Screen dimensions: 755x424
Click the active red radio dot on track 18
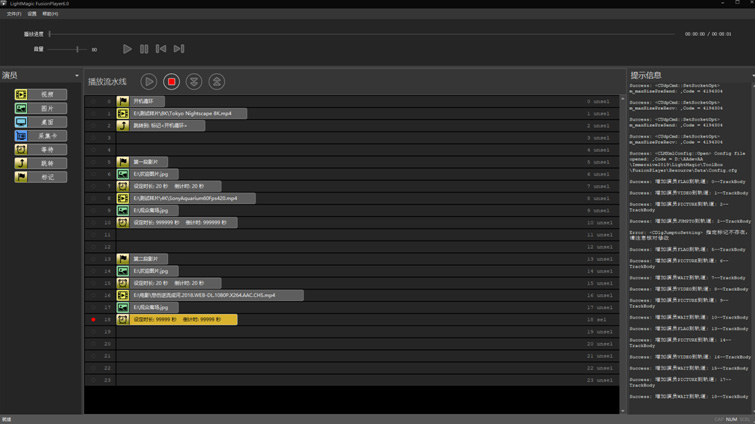click(x=93, y=320)
